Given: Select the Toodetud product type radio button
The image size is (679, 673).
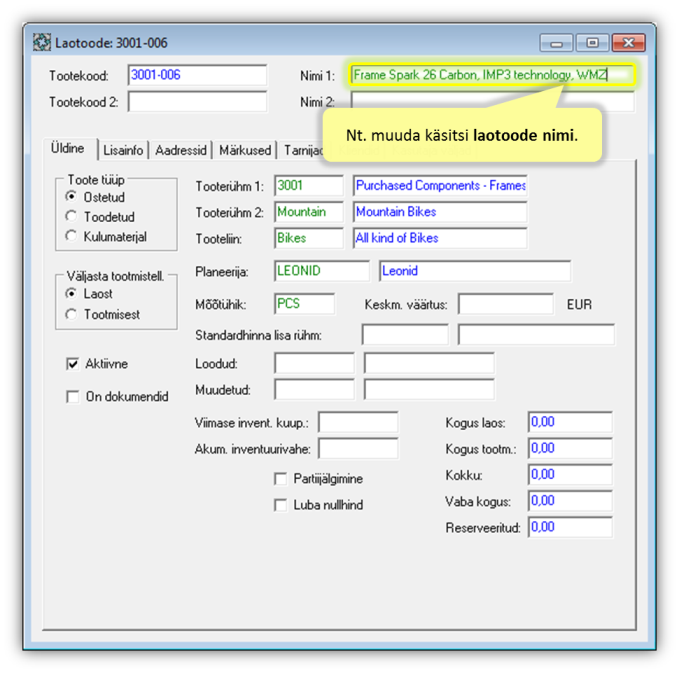Looking at the screenshot, I should click(71, 216).
